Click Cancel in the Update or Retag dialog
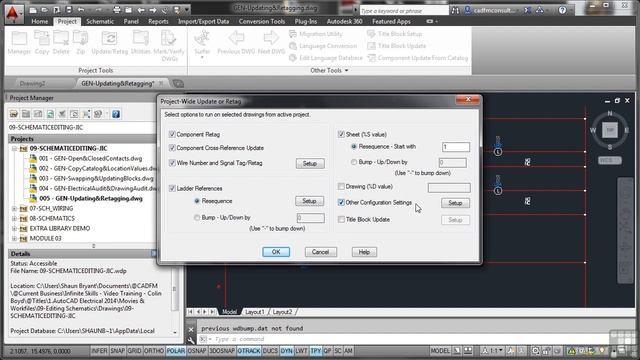The image size is (640, 360). point(320,252)
